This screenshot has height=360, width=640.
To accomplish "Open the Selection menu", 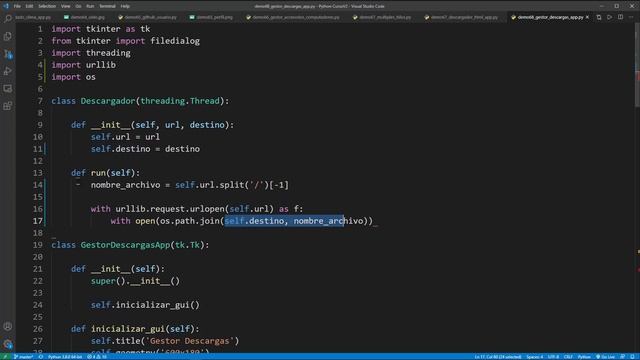I will 47,6.
